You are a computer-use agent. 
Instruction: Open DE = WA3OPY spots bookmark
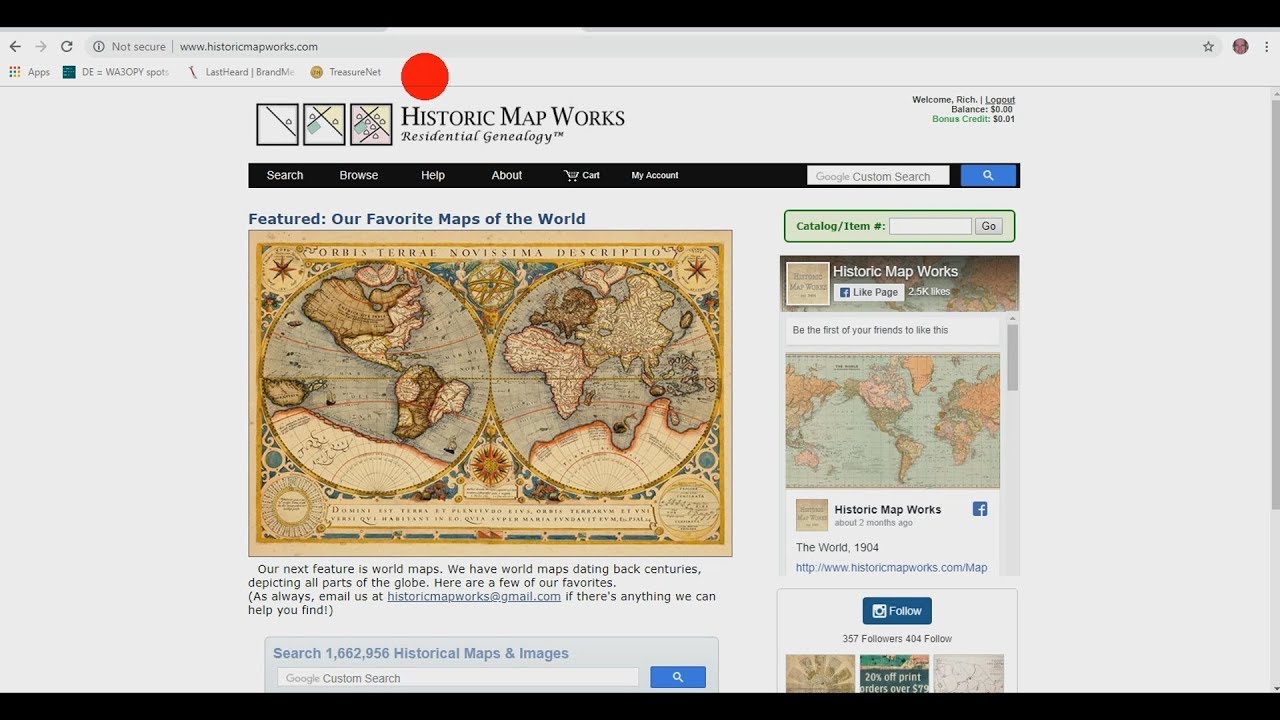116,72
